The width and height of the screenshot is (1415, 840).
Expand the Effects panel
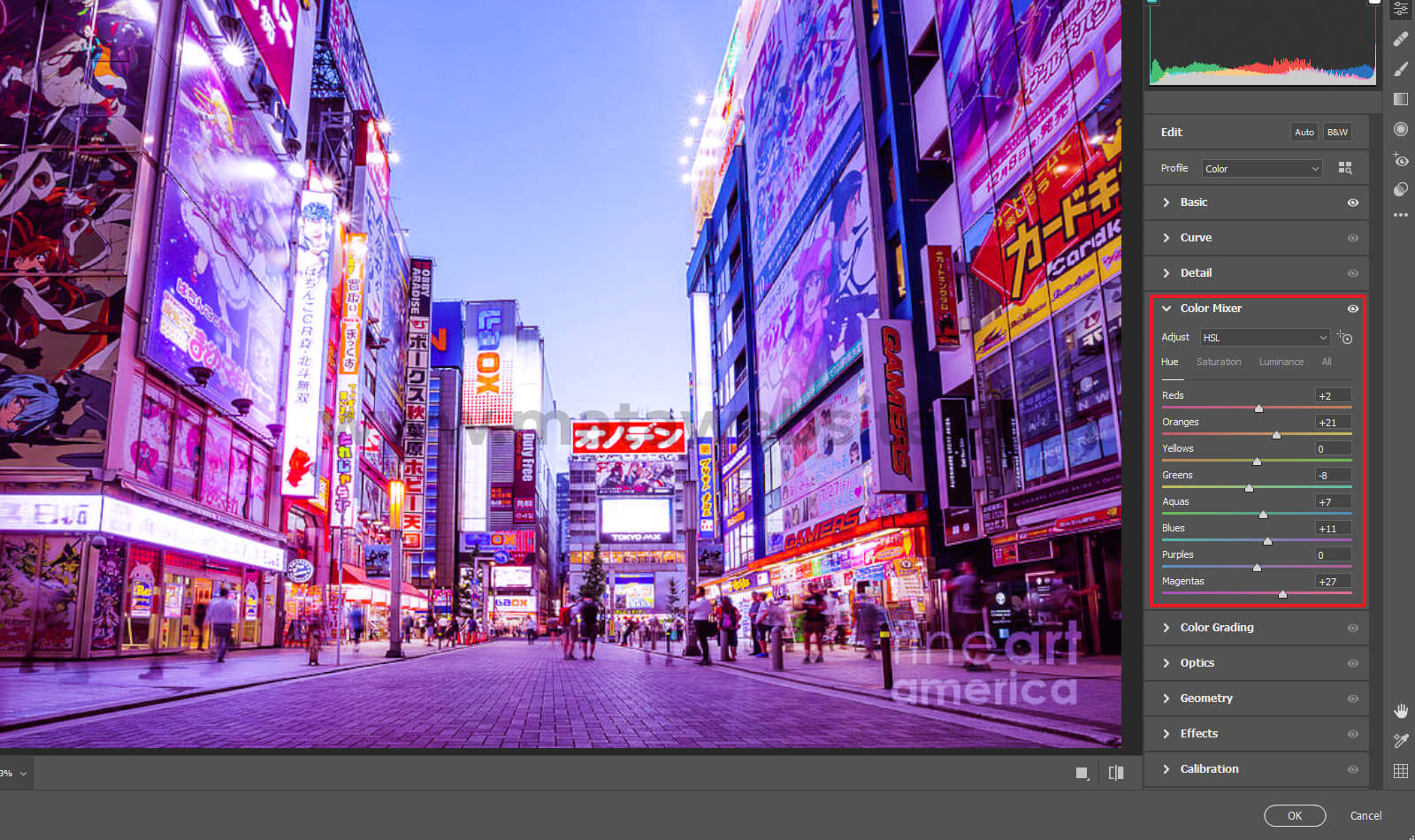(1166, 734)
